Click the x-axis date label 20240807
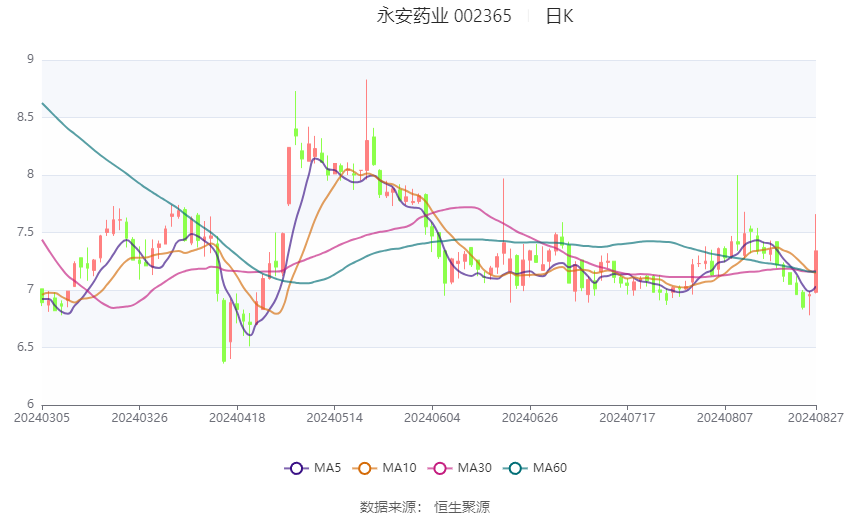 [725, 418]
